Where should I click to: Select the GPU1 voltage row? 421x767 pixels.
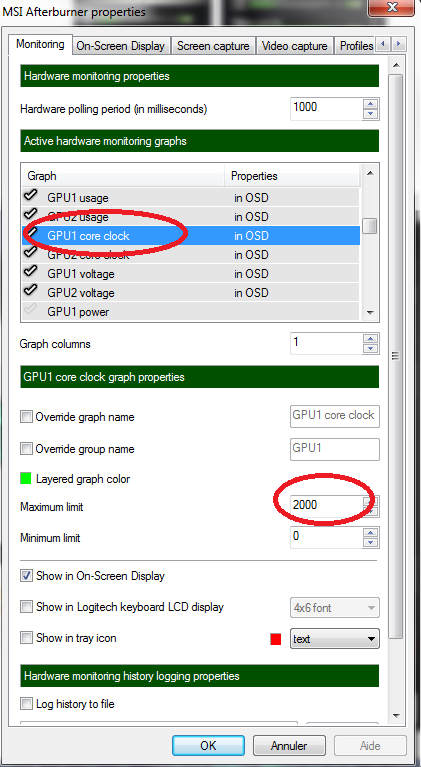click(191, 274)
